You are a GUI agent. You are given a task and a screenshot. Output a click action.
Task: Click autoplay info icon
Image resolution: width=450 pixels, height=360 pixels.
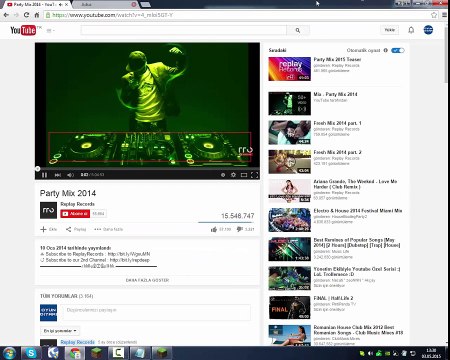click(386, 50)
